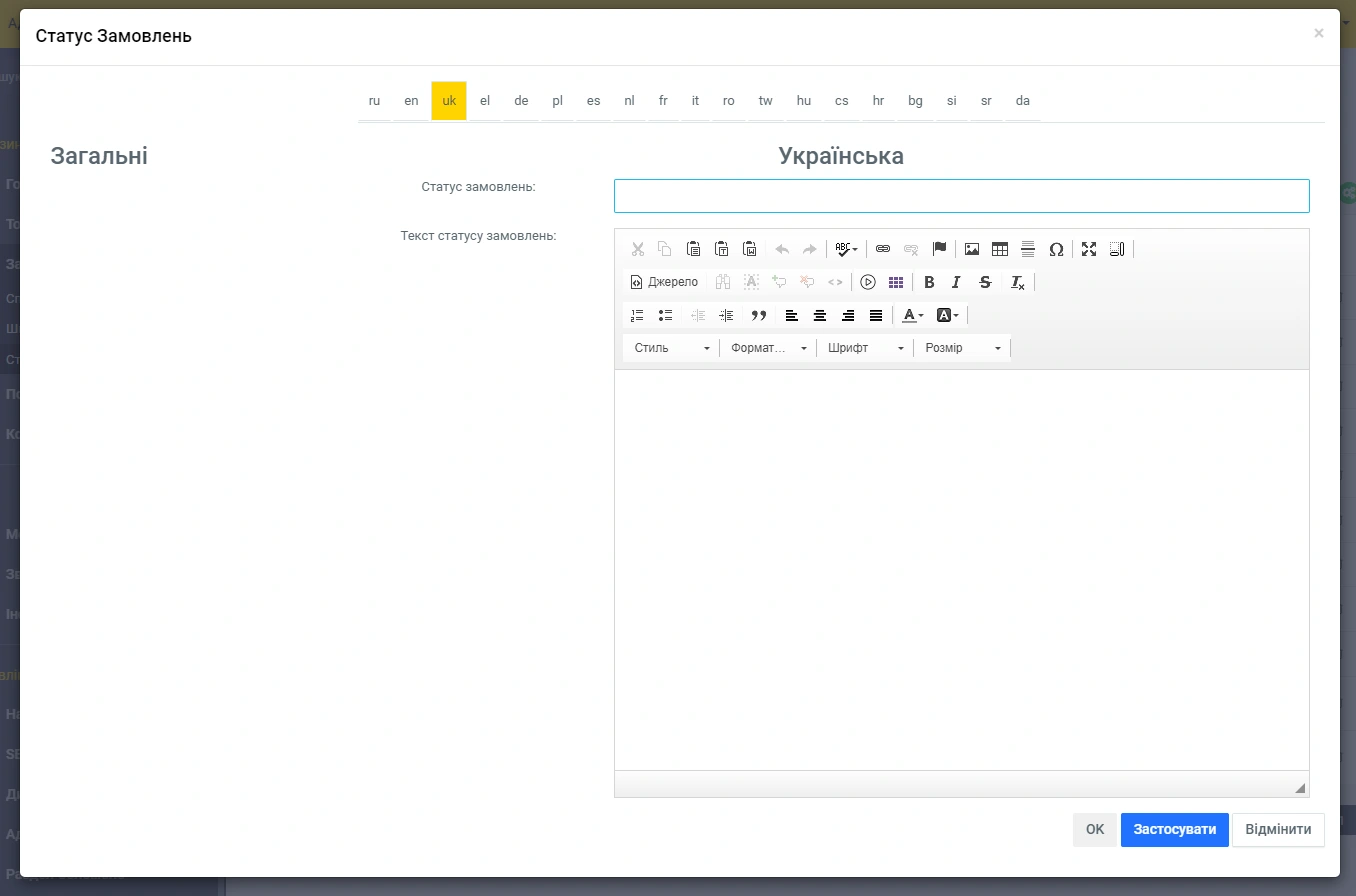Click the Paste from Word icon
1356x896 pixels.
pyautogui.click(x=749, y=249)
